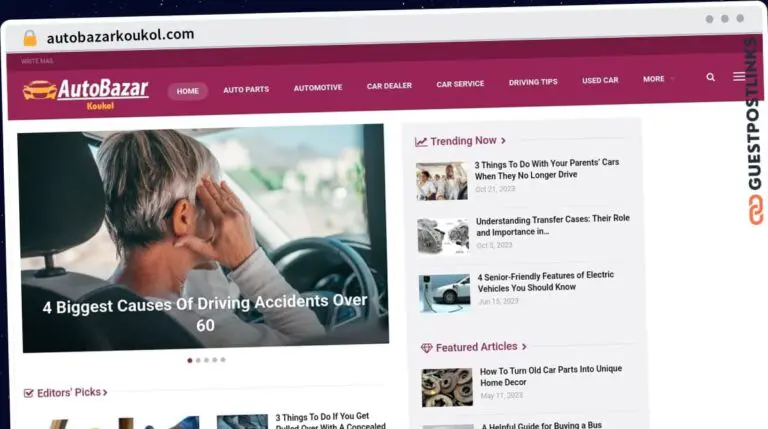Expand the Featured Articles arrow

point(524,346)
